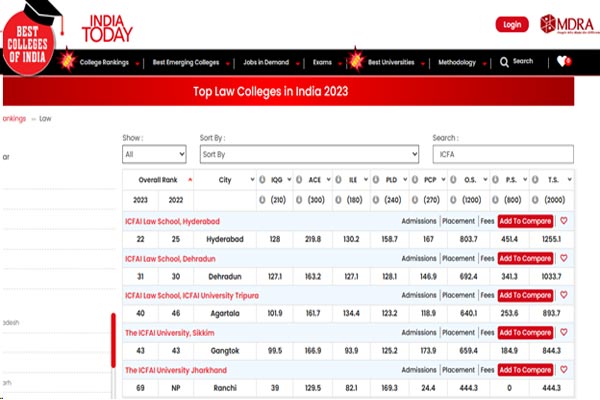The image size is (600, 400).
Task: Click info icon next to (300) score
Action: click(x=299, y=200)
